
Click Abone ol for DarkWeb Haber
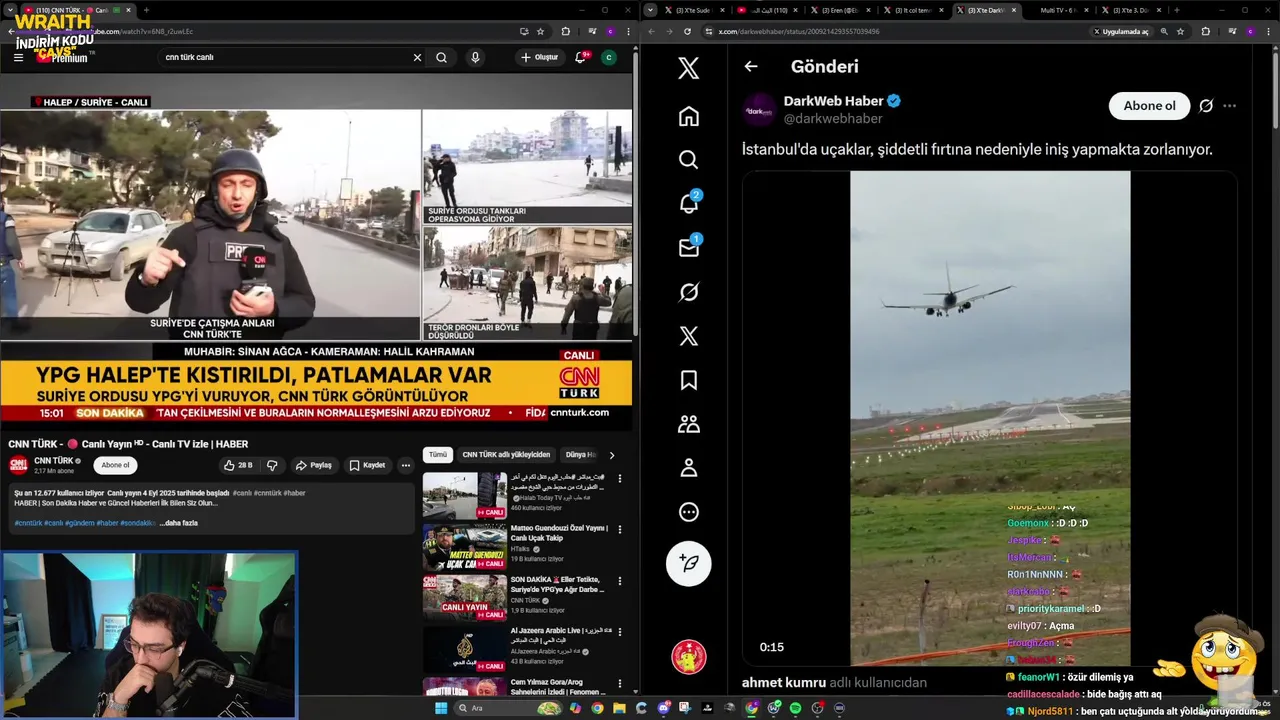tap(1149, 106)
